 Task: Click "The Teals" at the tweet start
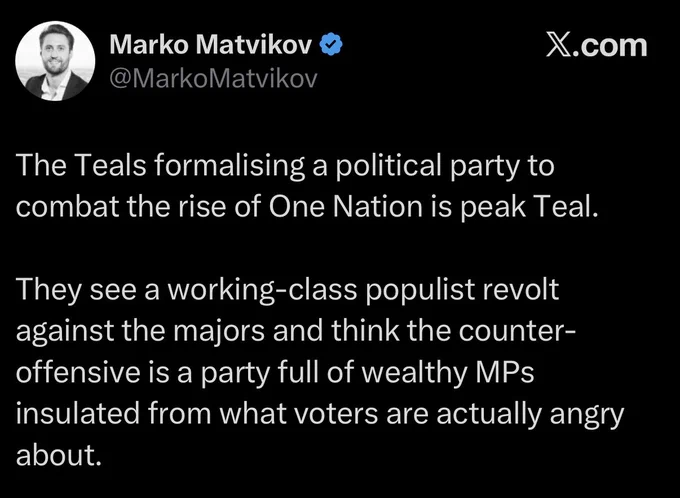[81, 165]
